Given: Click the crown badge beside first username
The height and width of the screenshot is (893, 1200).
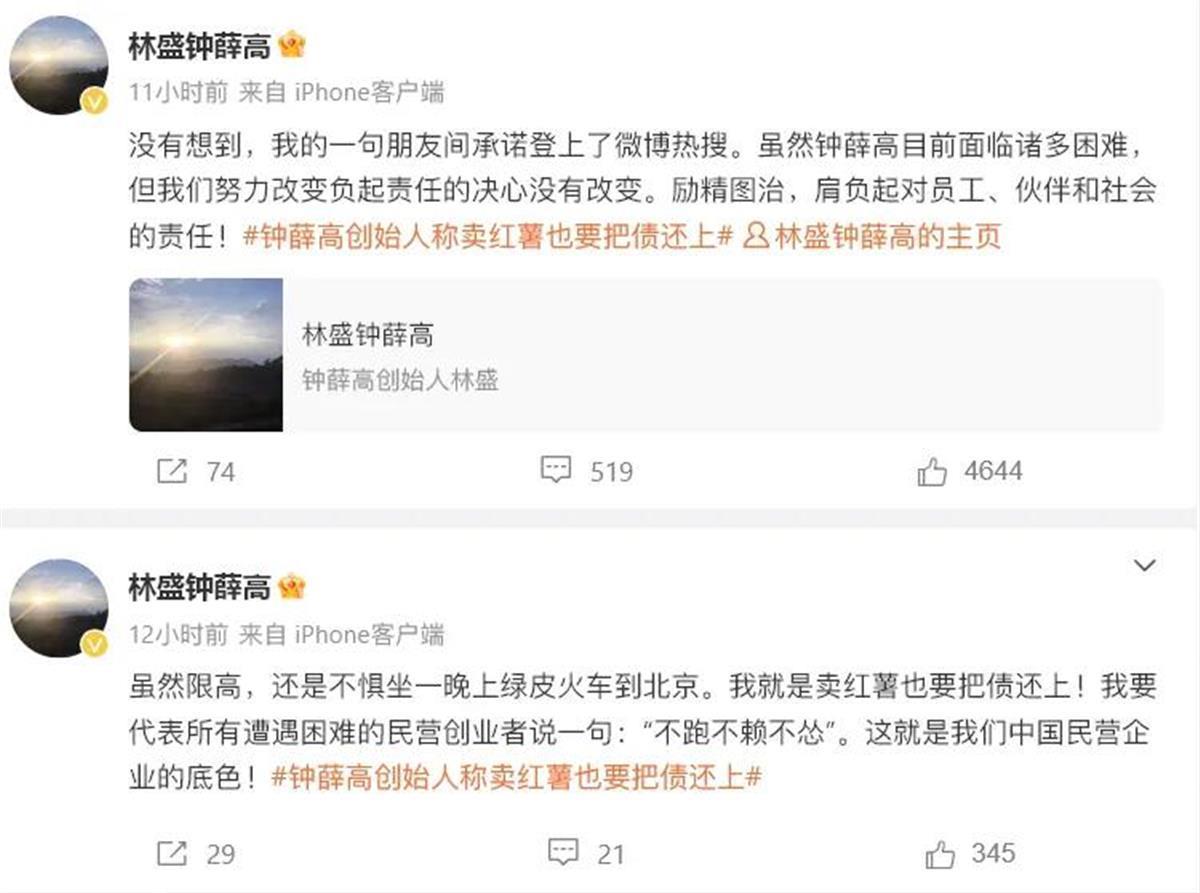Looking at the screenshot, I should (291, 46).
